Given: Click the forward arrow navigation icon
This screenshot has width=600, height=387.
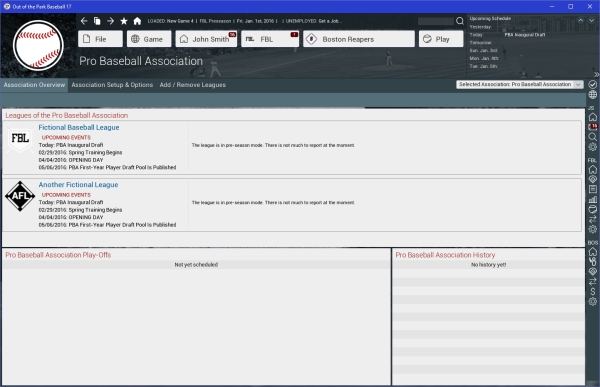Looking at the screenshot, I should pyautogui.click(x=110, y=21).
